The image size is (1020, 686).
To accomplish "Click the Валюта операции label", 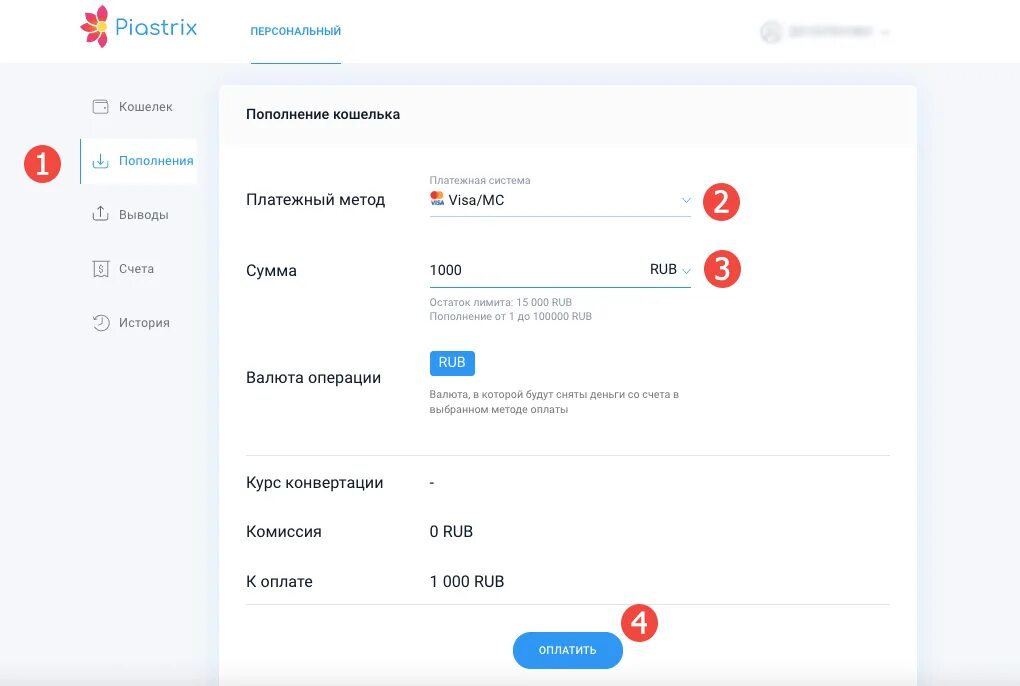I will [314, 378].
